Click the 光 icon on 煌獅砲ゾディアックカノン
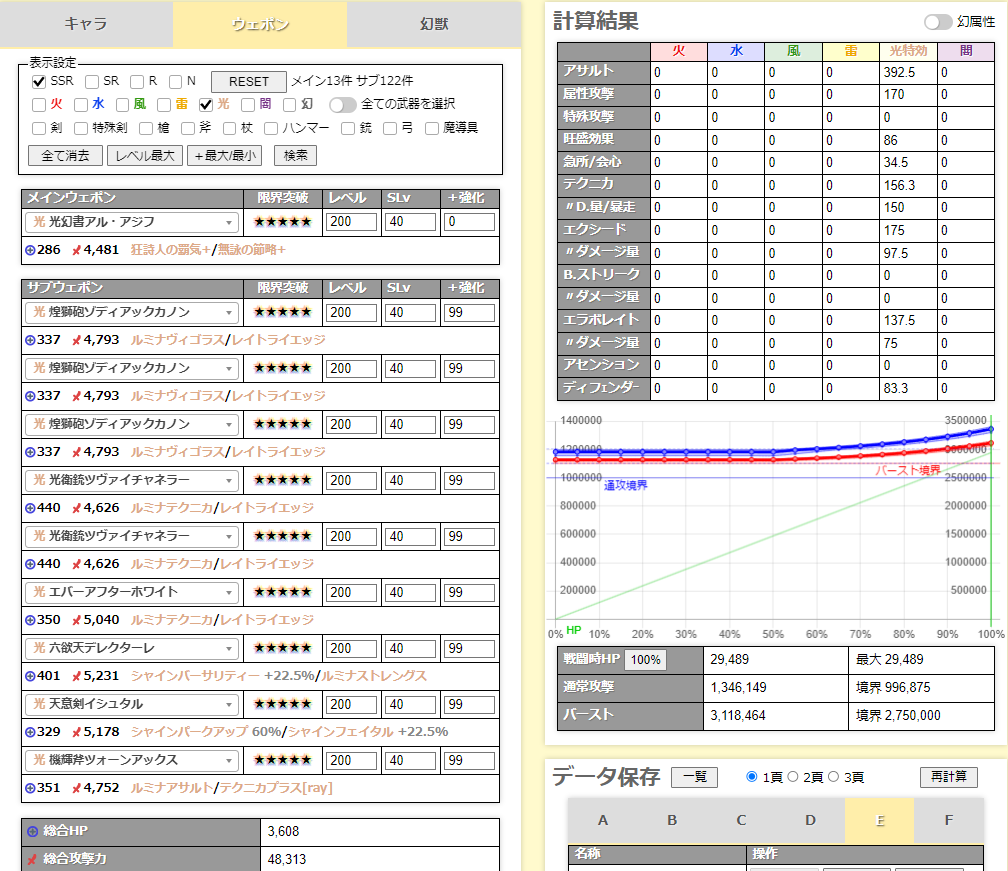Screen dimensions: 1008x871 39,312
